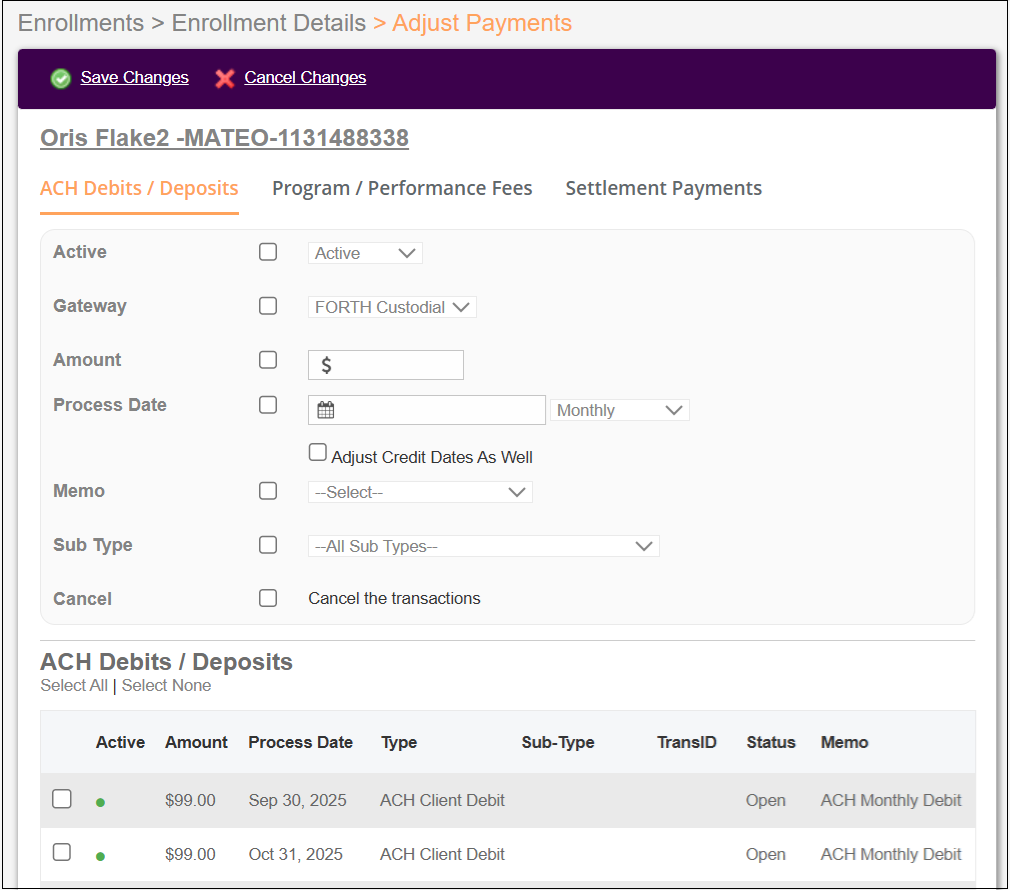Click the table's Active column header

[x=120, y=743]
